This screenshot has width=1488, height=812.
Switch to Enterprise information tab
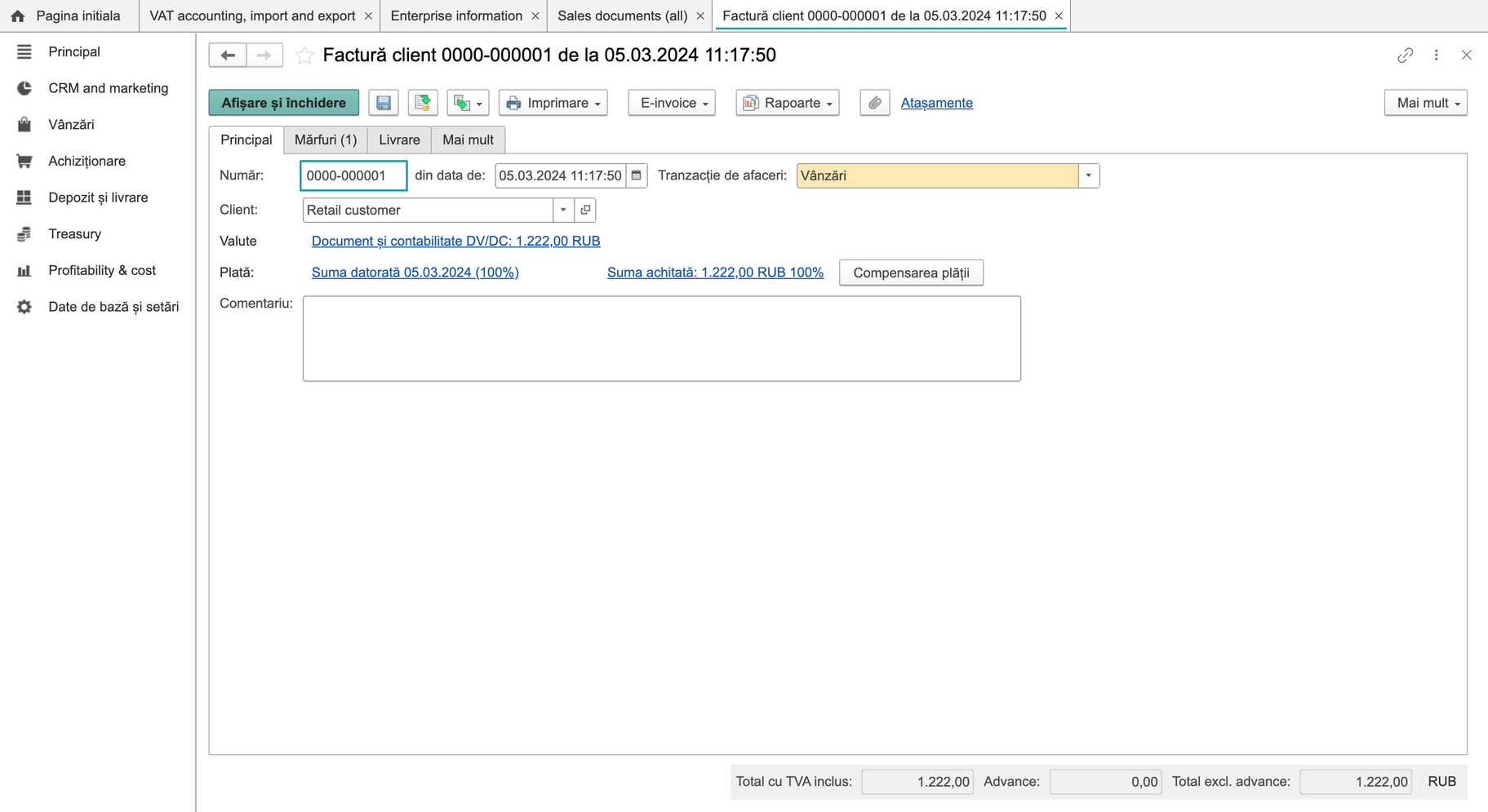[456, 16]
